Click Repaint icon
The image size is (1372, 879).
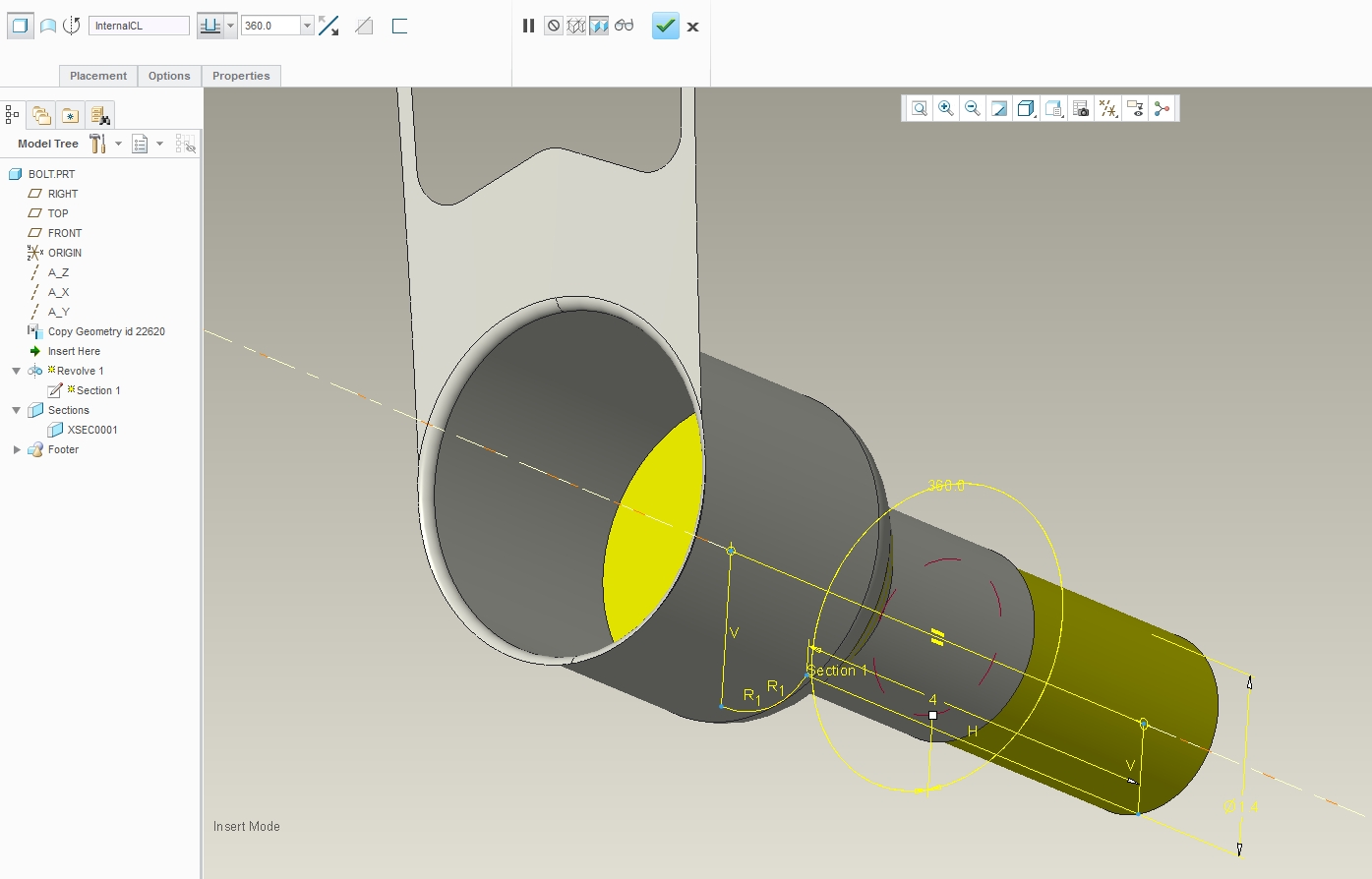tap(998, 108)
